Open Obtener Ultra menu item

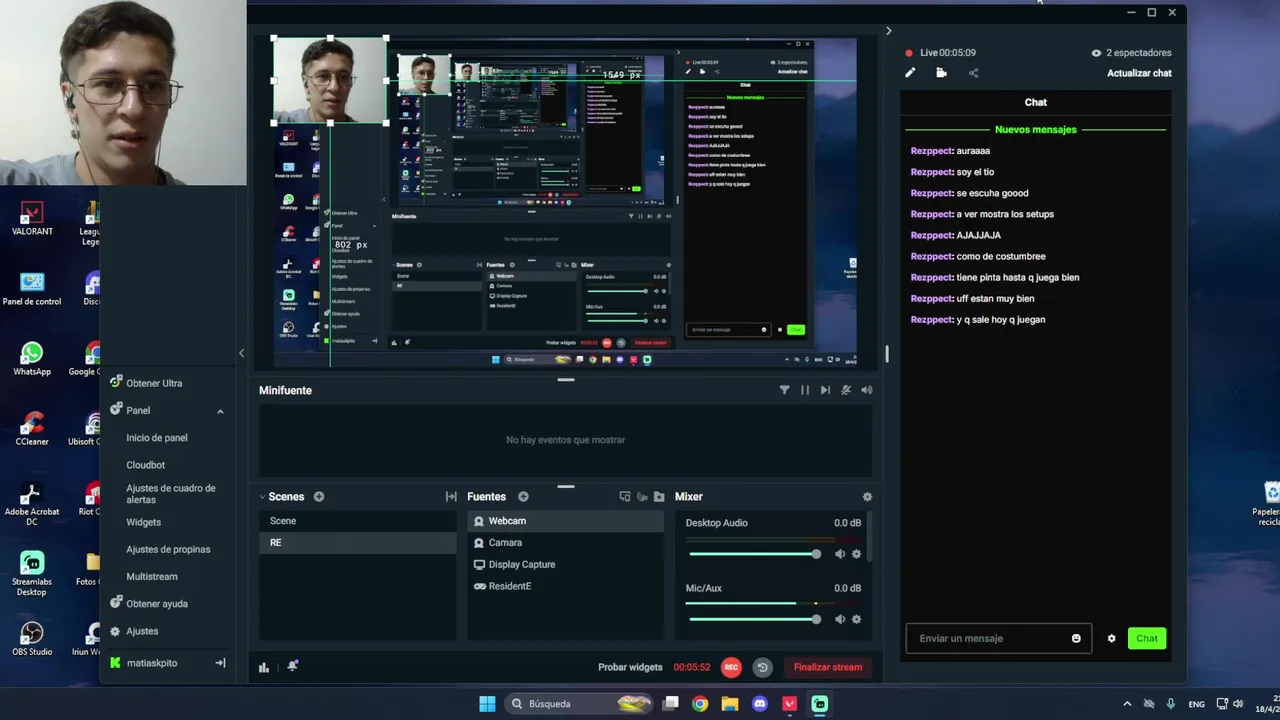coord(154,383)
